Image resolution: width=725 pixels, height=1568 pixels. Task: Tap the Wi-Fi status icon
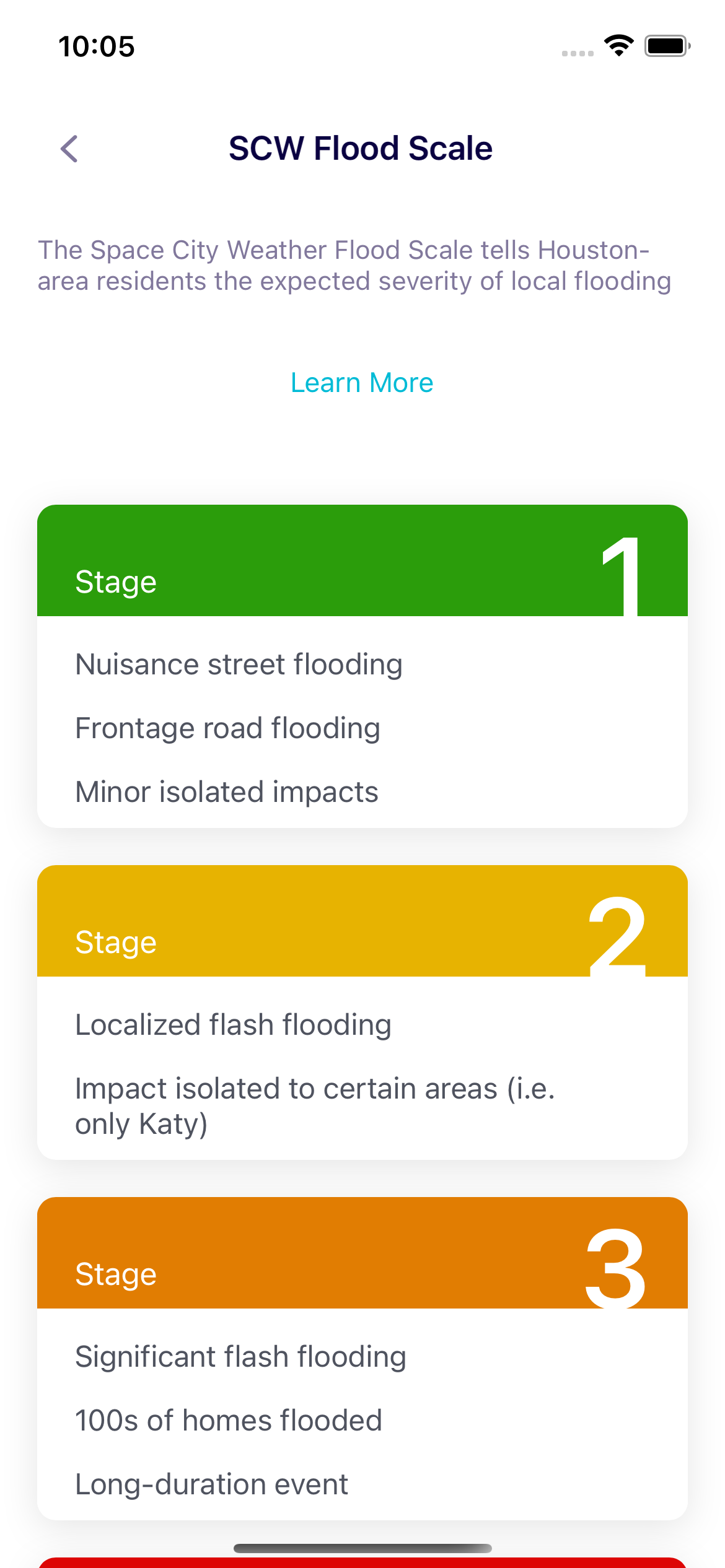pyautogui.click(x=618, y=46)
